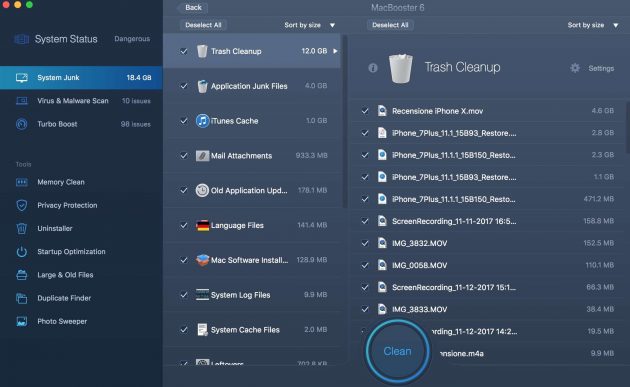Click the Duplicate Finder icon

tap(22, 298)
